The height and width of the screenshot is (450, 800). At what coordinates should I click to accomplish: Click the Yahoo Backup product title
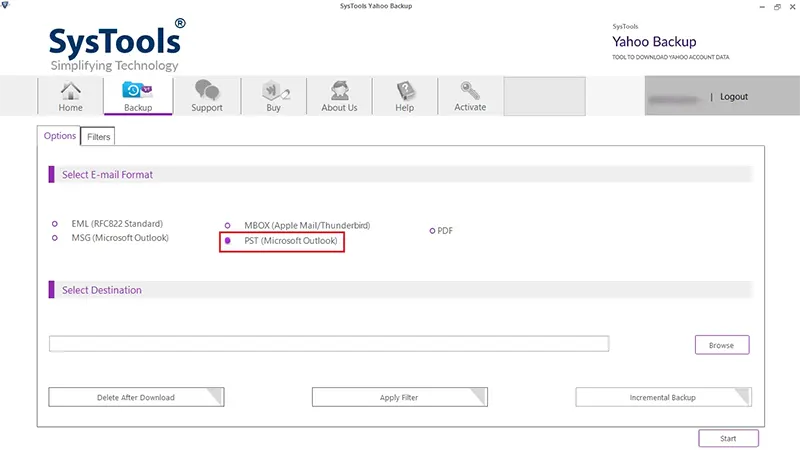pos(654,41)
